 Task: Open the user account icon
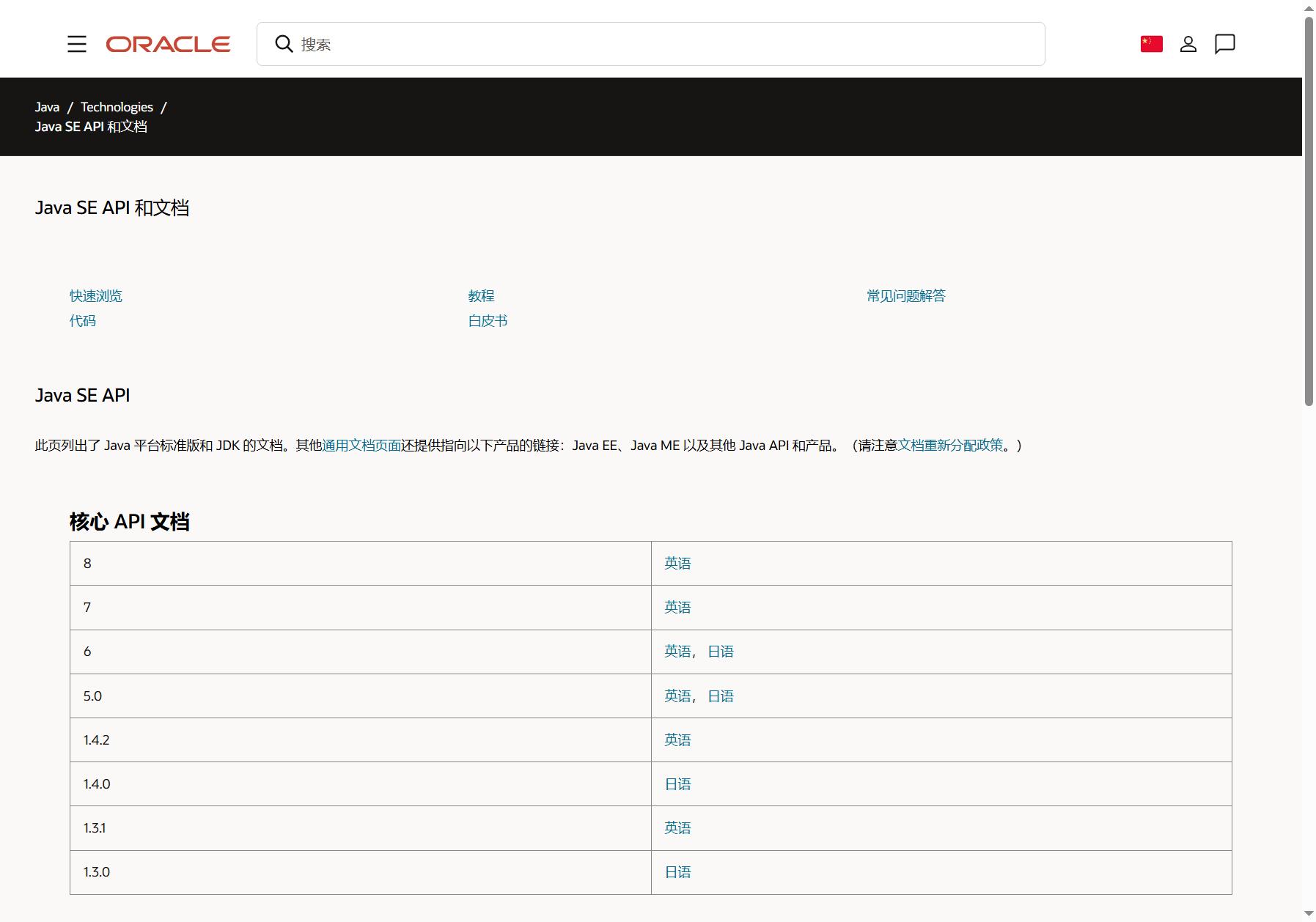(x=1188, y=44)
